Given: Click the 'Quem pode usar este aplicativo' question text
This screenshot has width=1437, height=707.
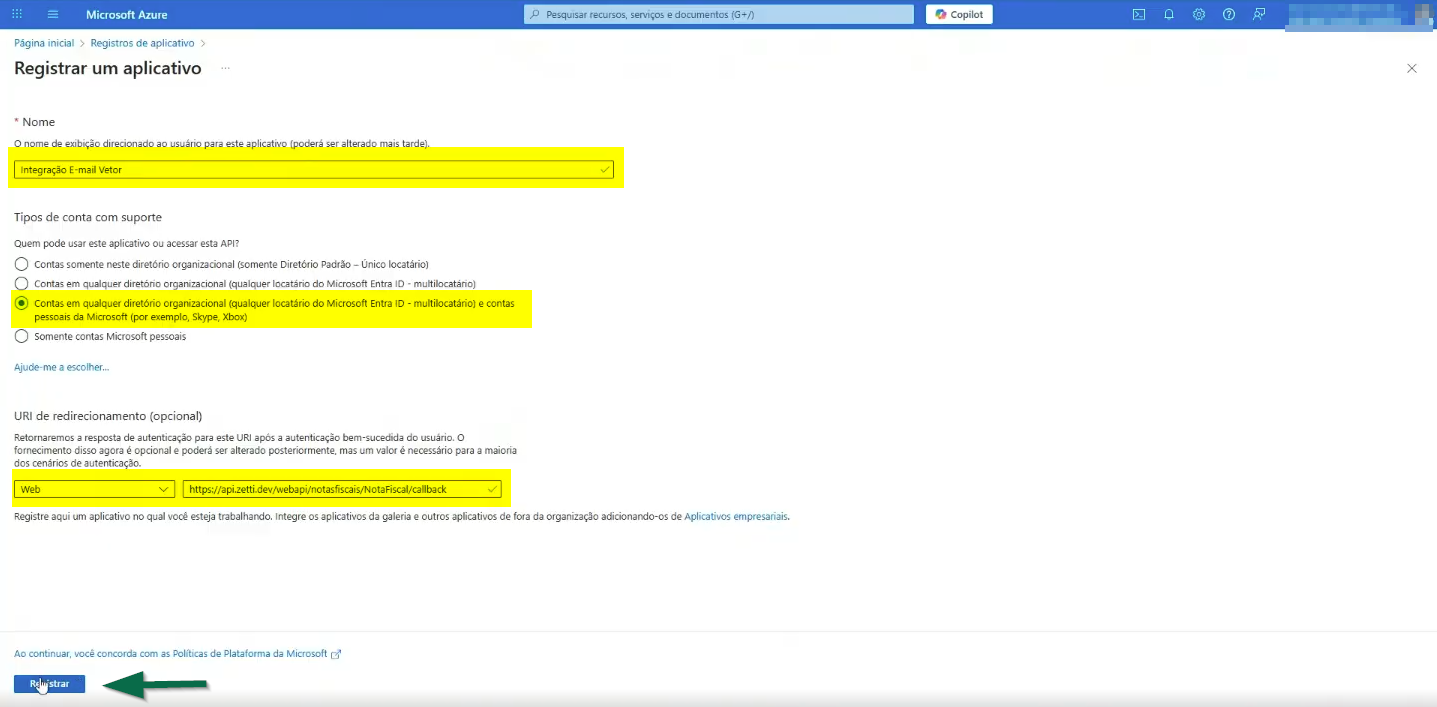Looking at the screenshot, I should (x=127, y=243).
